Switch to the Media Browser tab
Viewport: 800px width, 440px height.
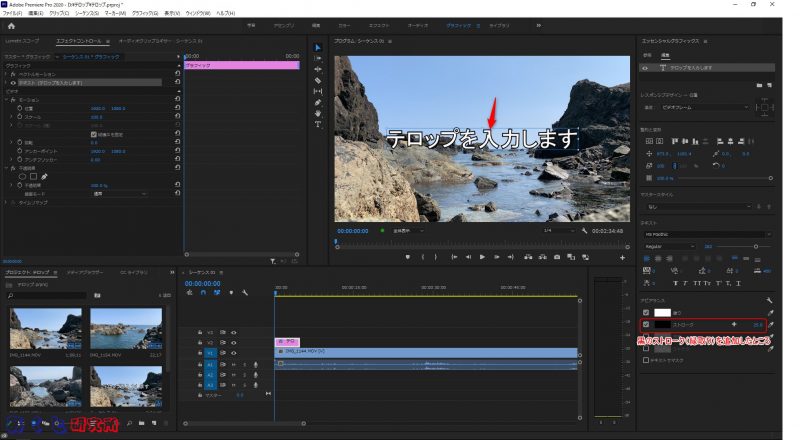(x=85, y=273)
